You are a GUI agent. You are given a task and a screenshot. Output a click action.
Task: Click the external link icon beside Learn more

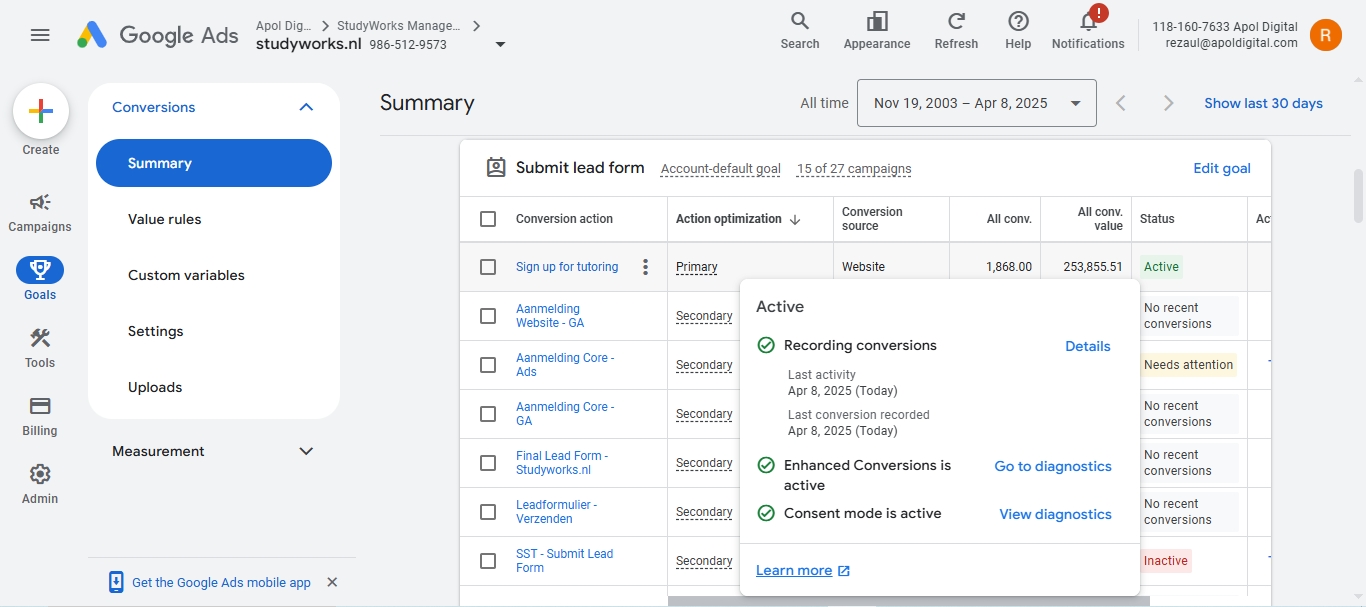pyautogui.click(x=844, y=571)
